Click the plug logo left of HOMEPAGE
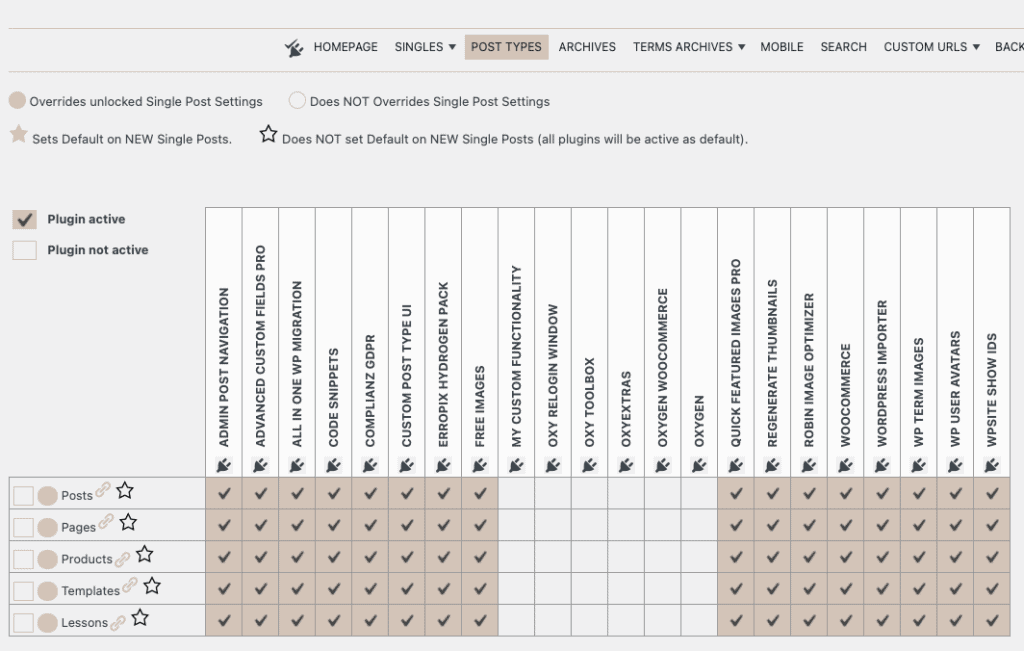Screen dimensions: 1024x651 pos(294,46)
